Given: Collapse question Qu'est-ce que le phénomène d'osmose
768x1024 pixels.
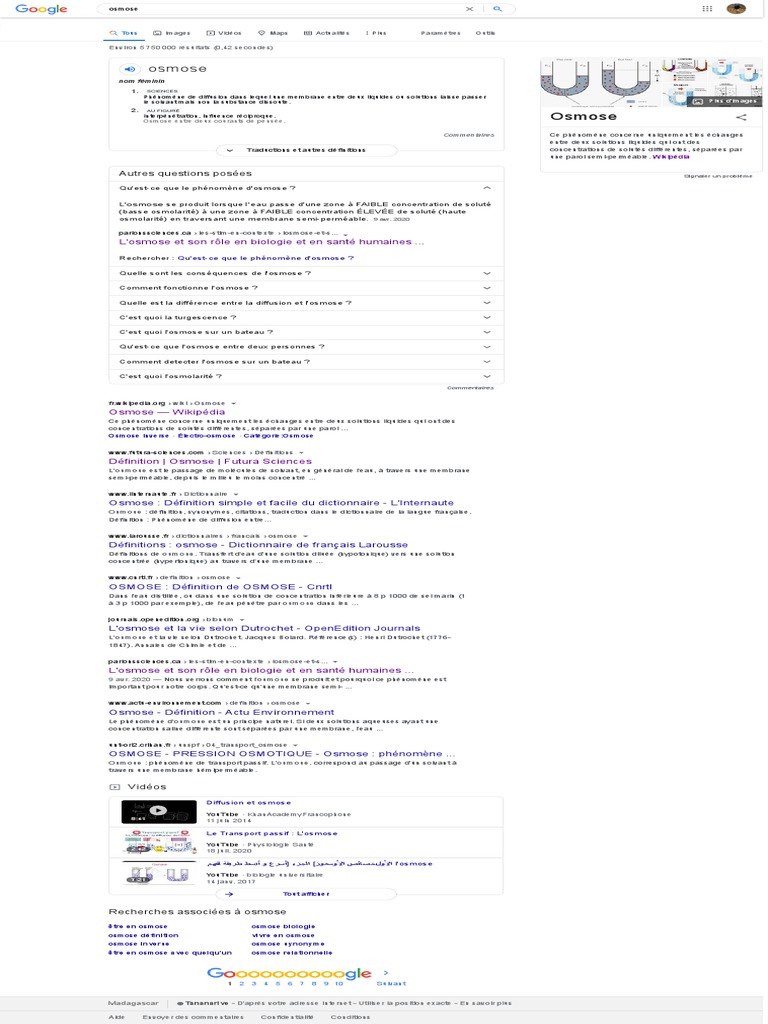Looking at the screenshot, I should 306,188.
